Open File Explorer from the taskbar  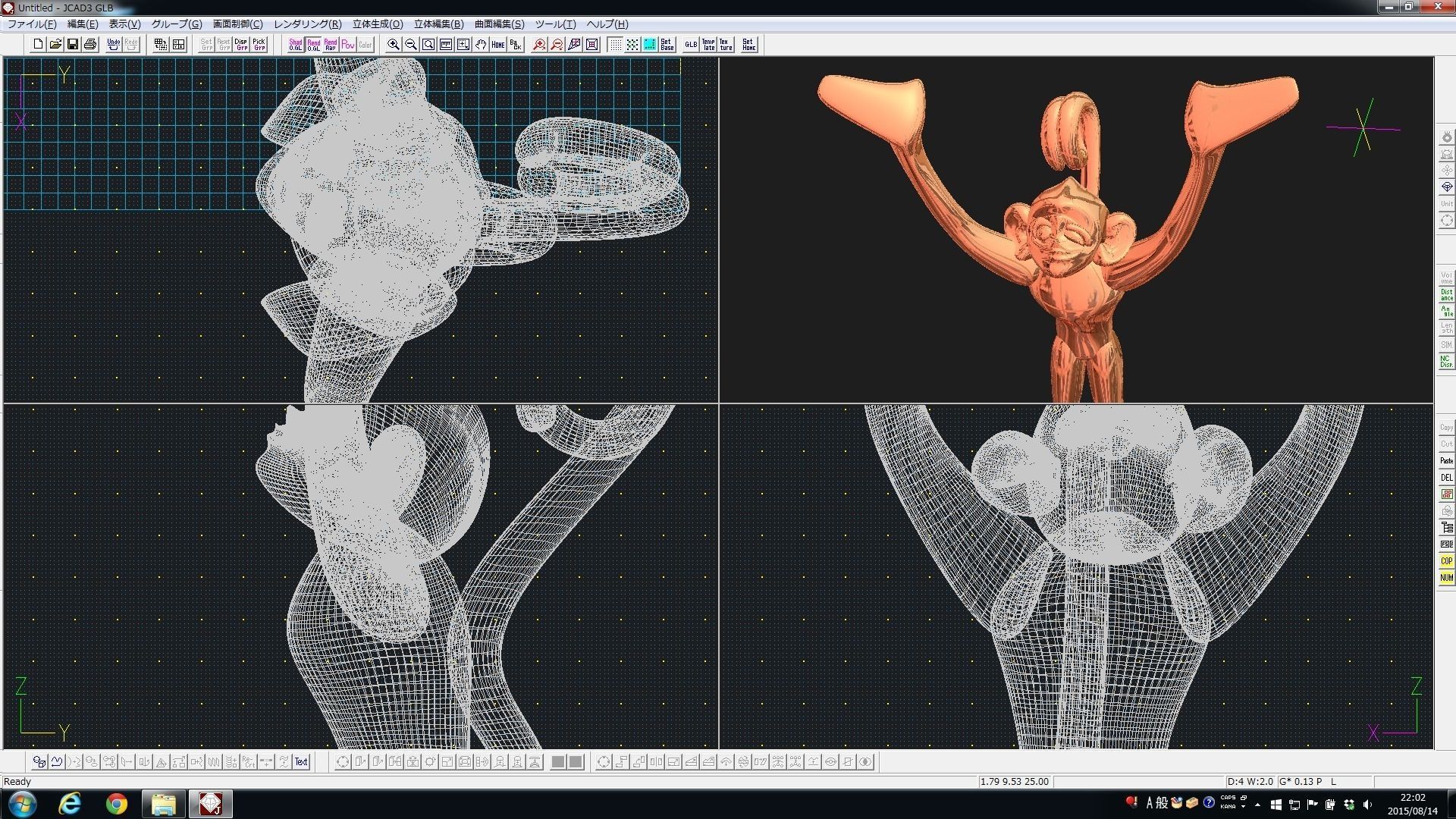164,804
